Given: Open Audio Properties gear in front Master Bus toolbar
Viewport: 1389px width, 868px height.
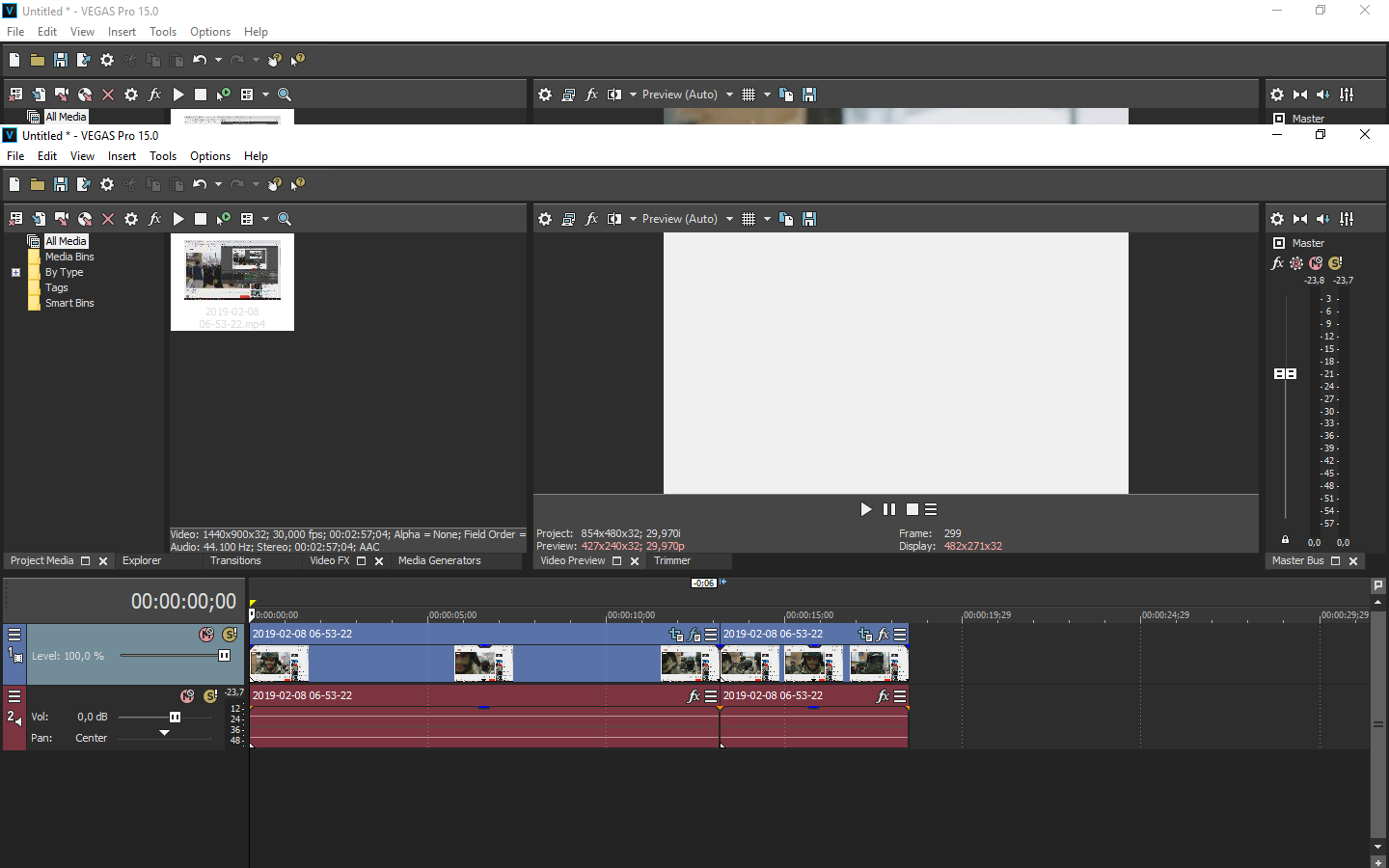Looking at the screenshot, I should [x=1277, y=219].
